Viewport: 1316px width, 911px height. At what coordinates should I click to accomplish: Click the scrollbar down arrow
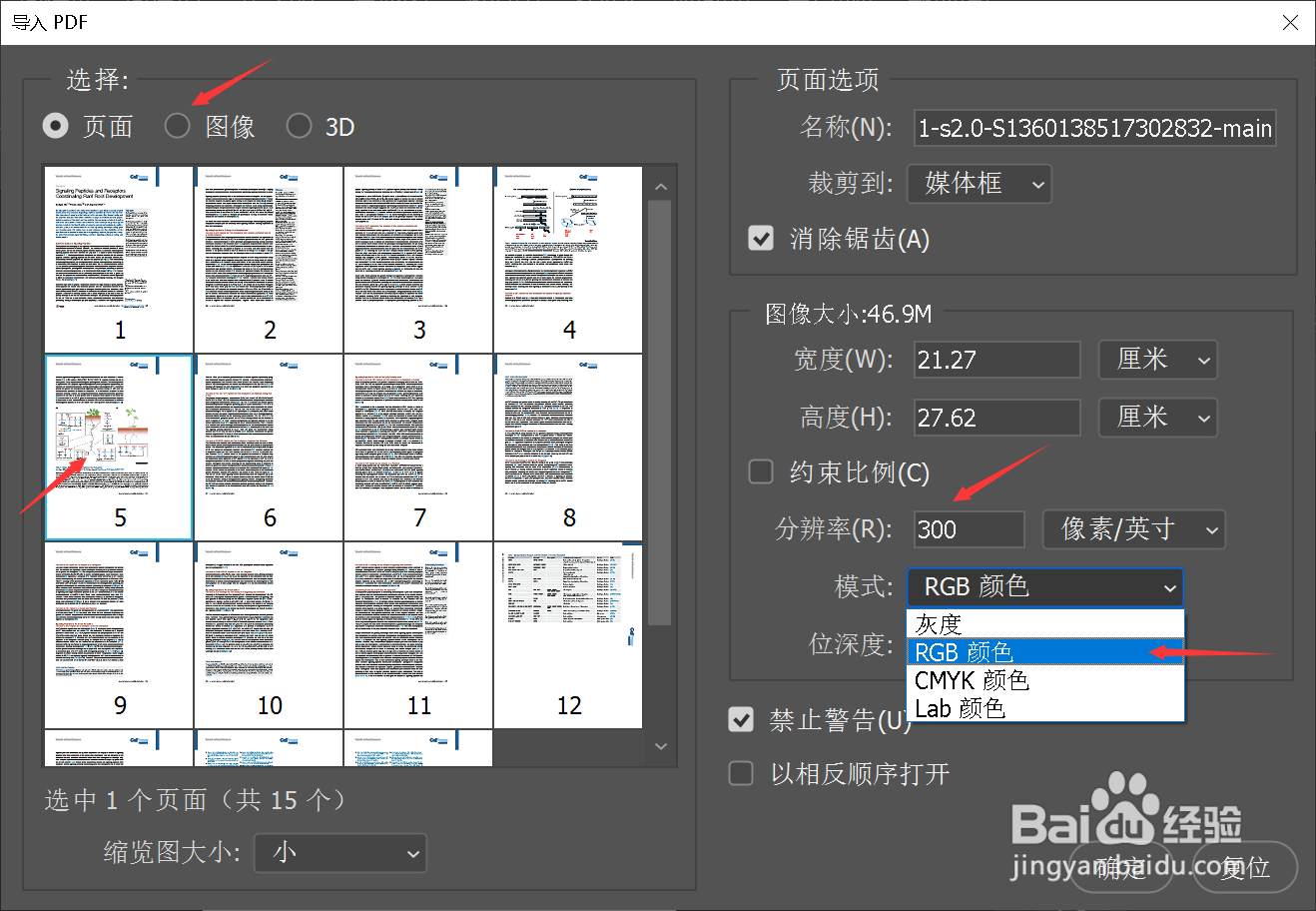pos(660,745)
